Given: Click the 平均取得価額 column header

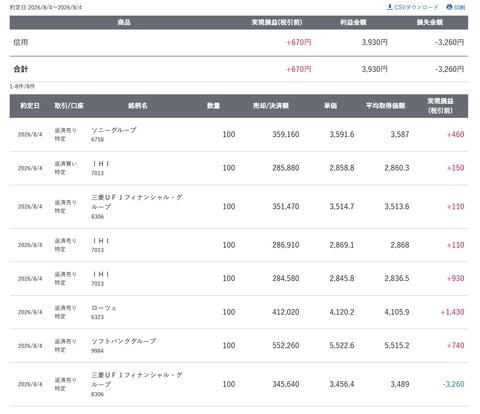Looking at the screenshot, I should coord(385,106).
